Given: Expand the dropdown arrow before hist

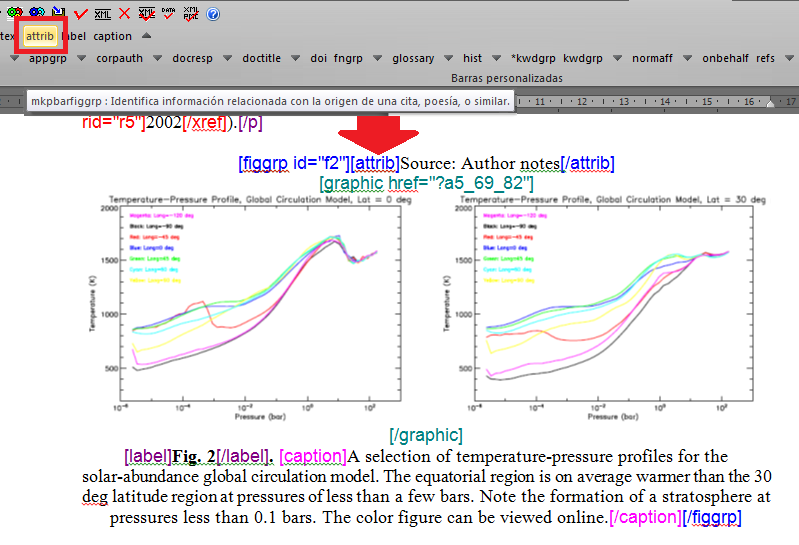Looking at the screenshot, I should click(x=449, y=59).
